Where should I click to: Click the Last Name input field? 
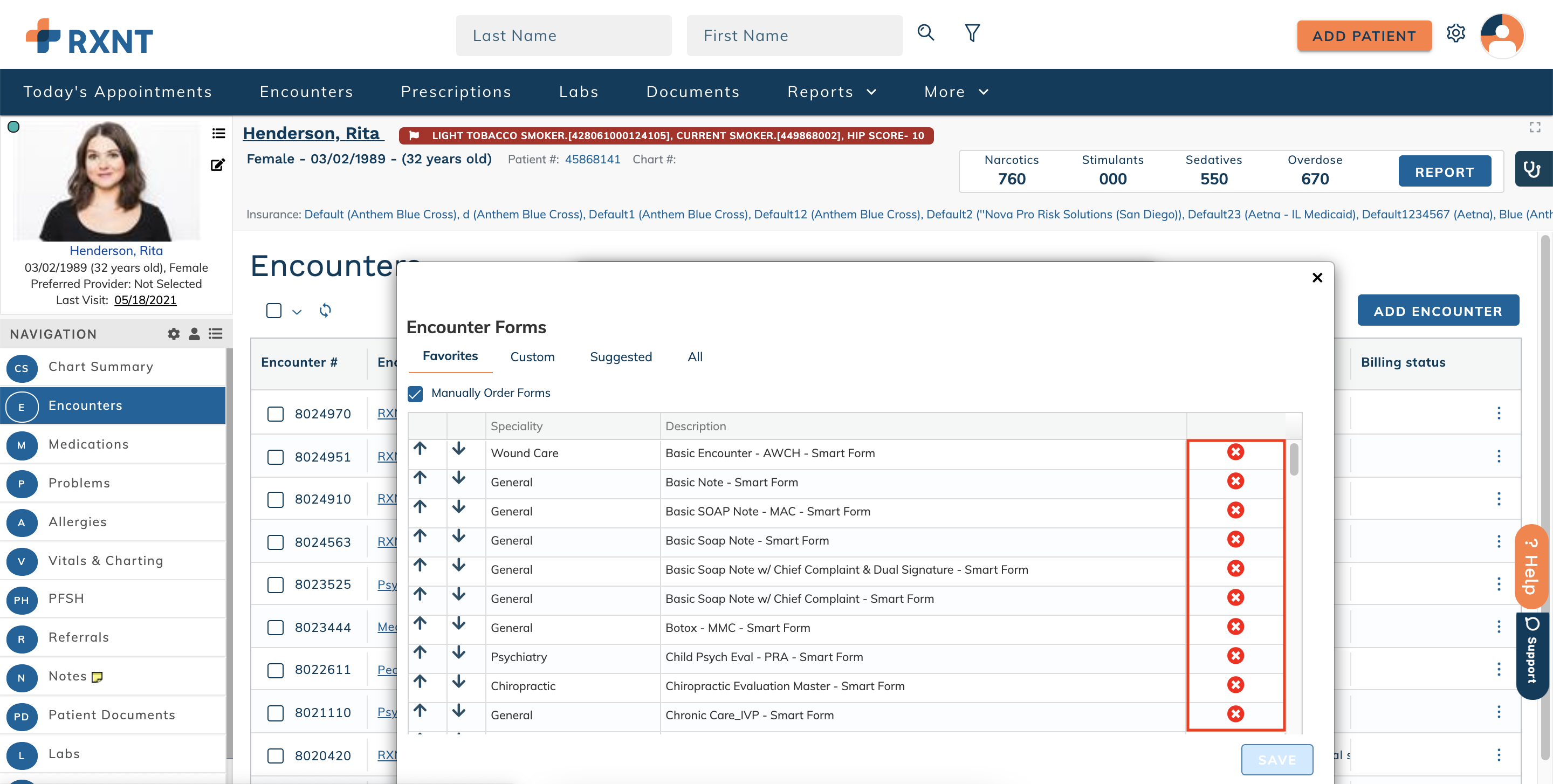coord(564,35)
